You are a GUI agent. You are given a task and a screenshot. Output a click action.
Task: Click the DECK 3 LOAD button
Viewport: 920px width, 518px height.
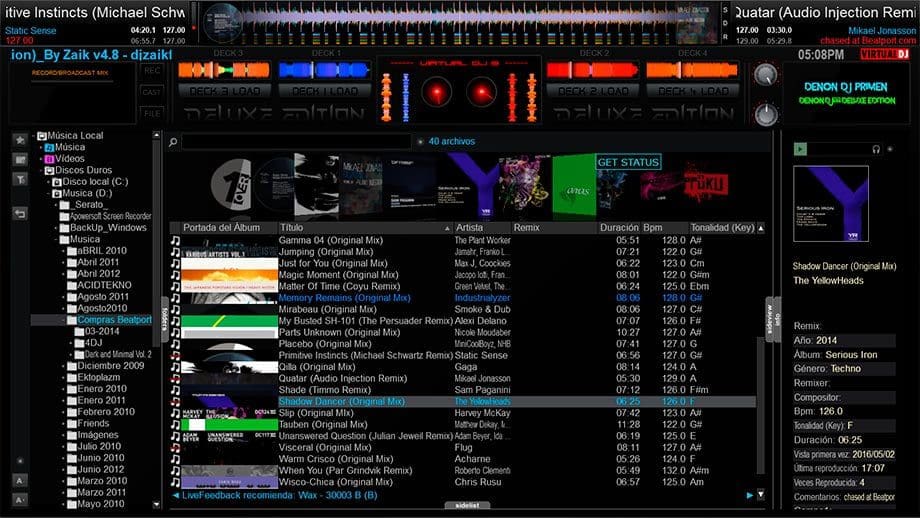(x=224, y=91)
